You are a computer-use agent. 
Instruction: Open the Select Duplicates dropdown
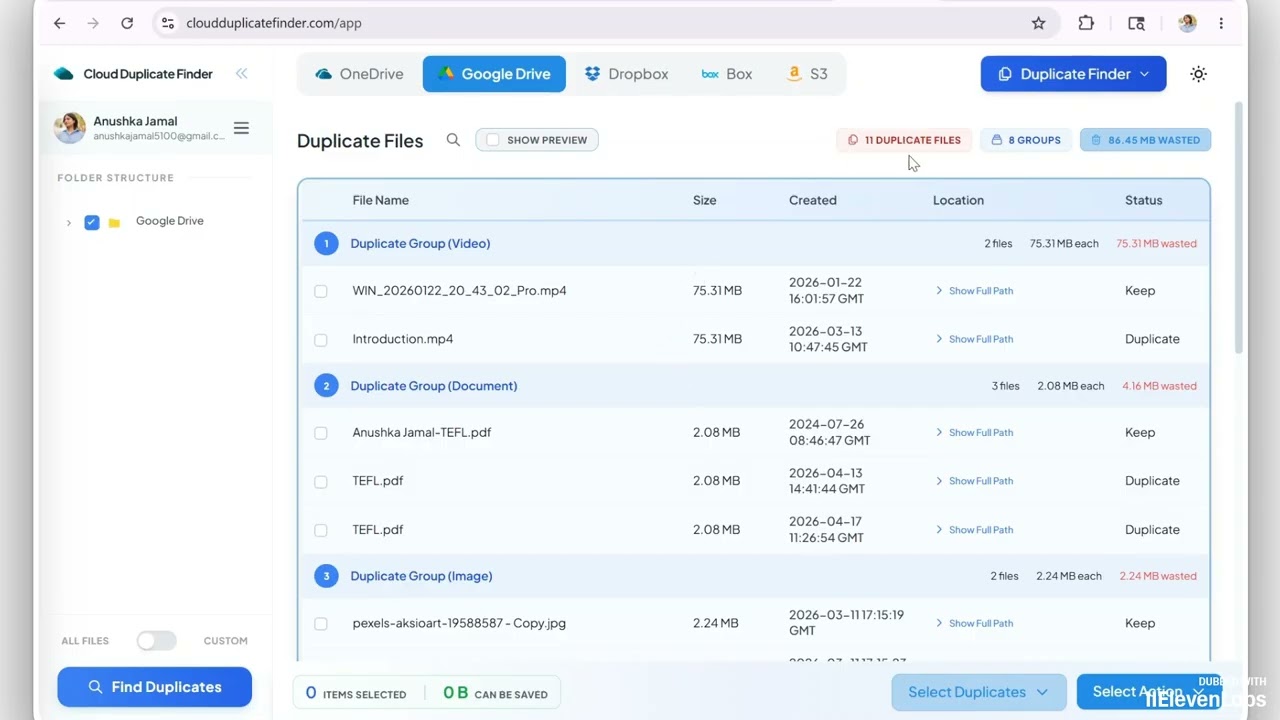[978, 692]
